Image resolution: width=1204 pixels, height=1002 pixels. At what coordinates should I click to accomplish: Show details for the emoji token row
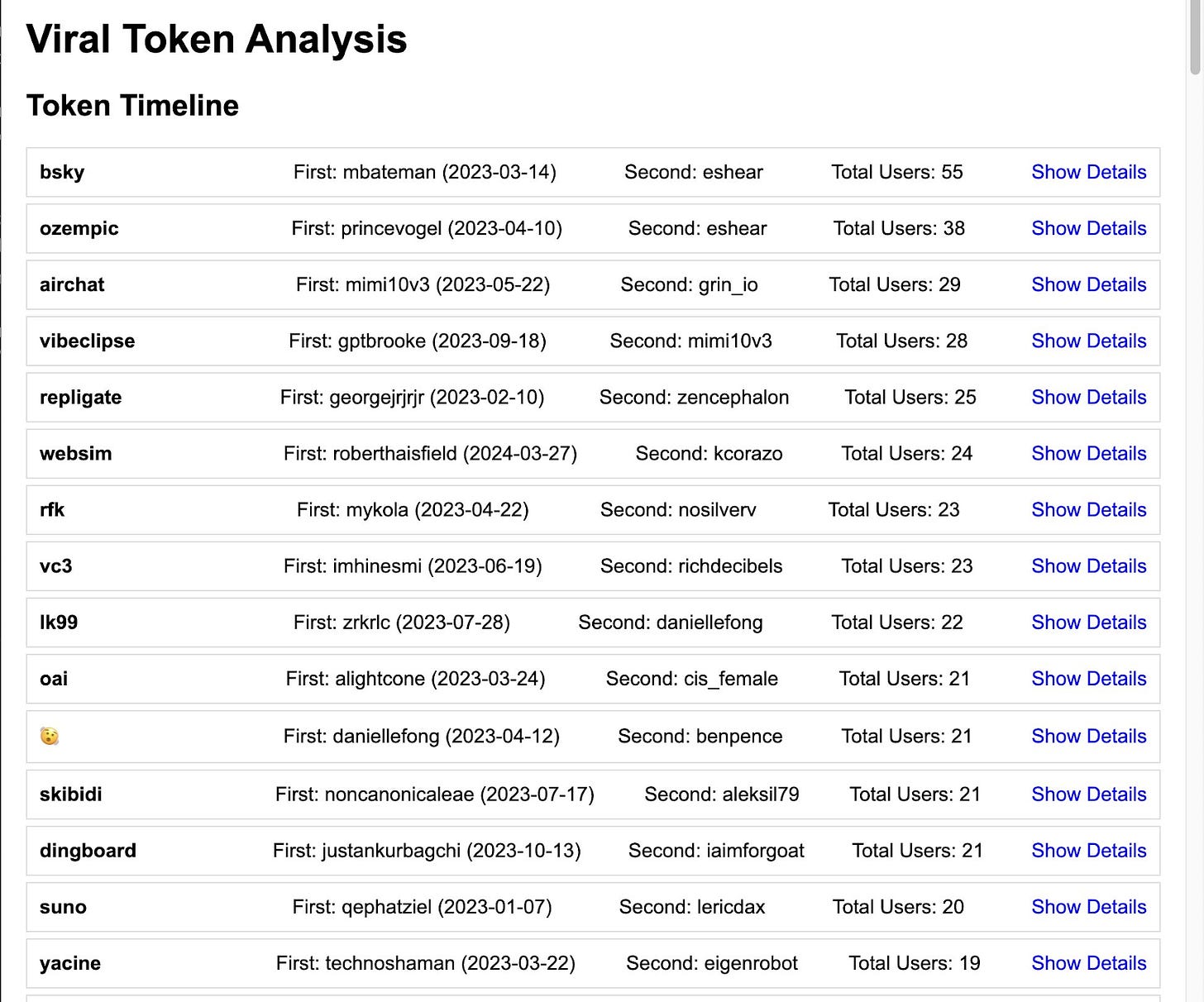(1088, 736)
